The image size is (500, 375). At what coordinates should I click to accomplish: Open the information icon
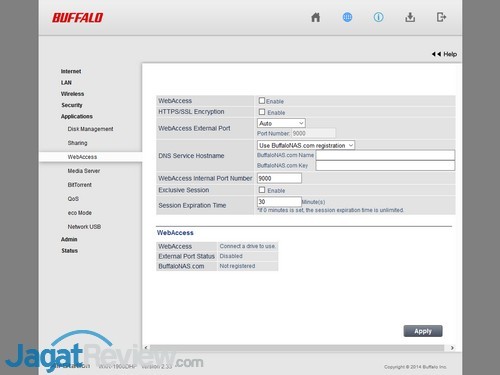pyautogui.click(x=378, y=17)
